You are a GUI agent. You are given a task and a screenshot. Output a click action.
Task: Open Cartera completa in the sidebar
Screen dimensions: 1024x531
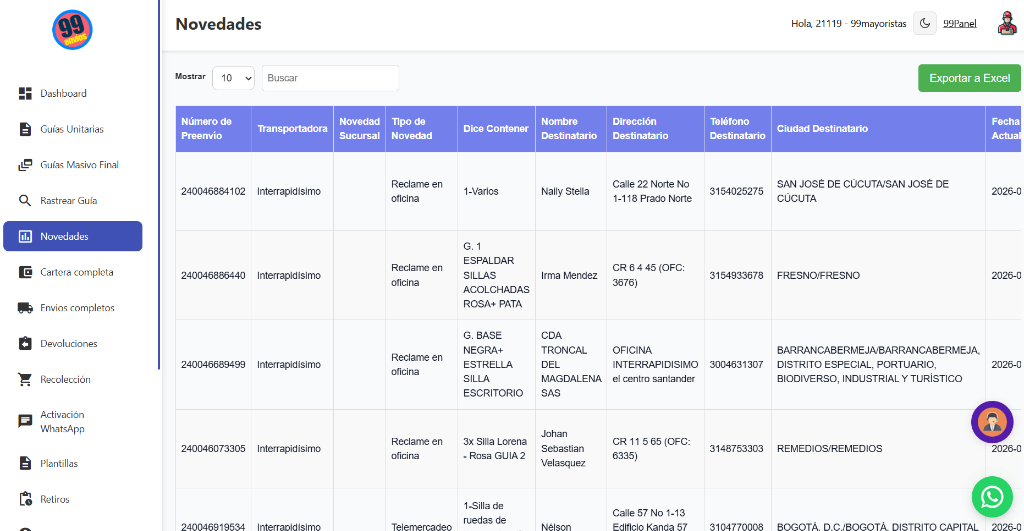point(76,272)
